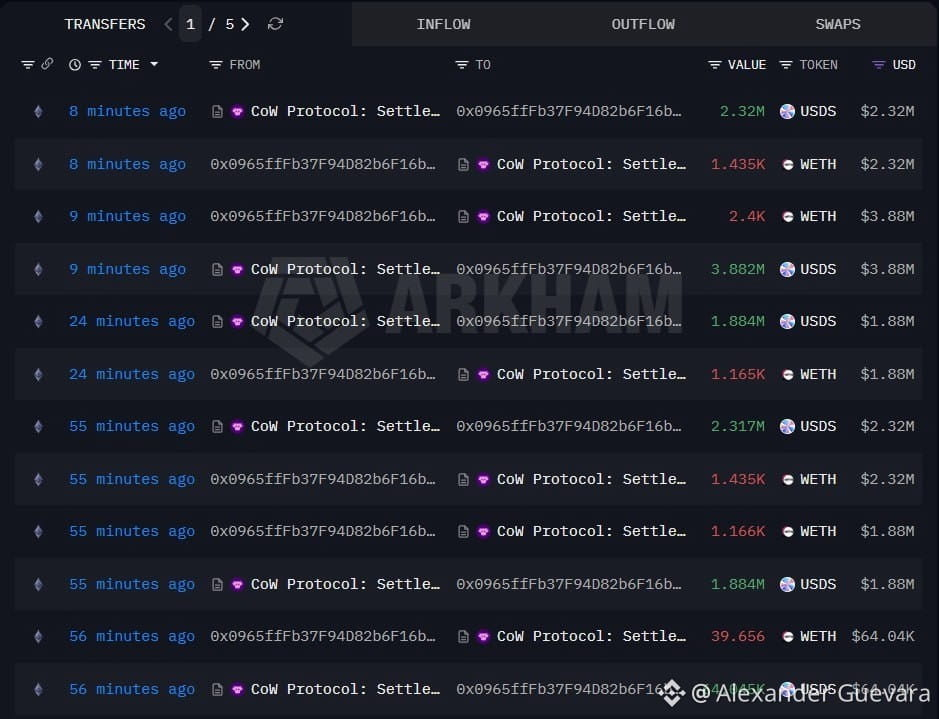Filter by the TOKEN column

pyautogui.click(x=786, y=65)
